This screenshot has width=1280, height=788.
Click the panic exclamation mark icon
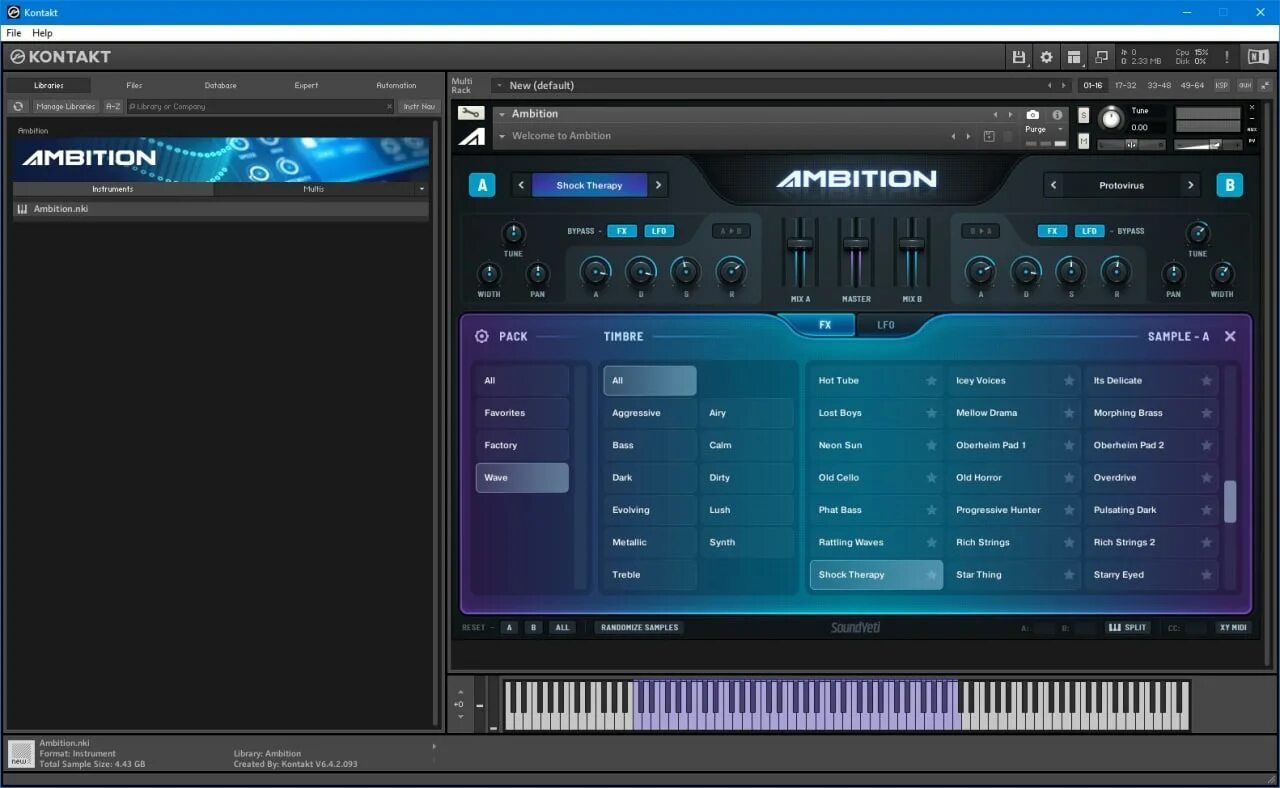pos(1227,57)
